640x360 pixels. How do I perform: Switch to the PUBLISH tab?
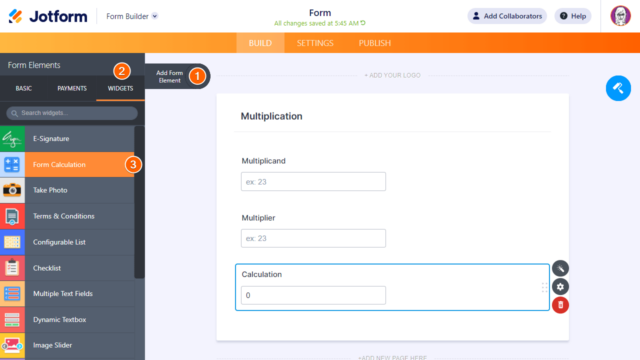click(x=375, y=43)
